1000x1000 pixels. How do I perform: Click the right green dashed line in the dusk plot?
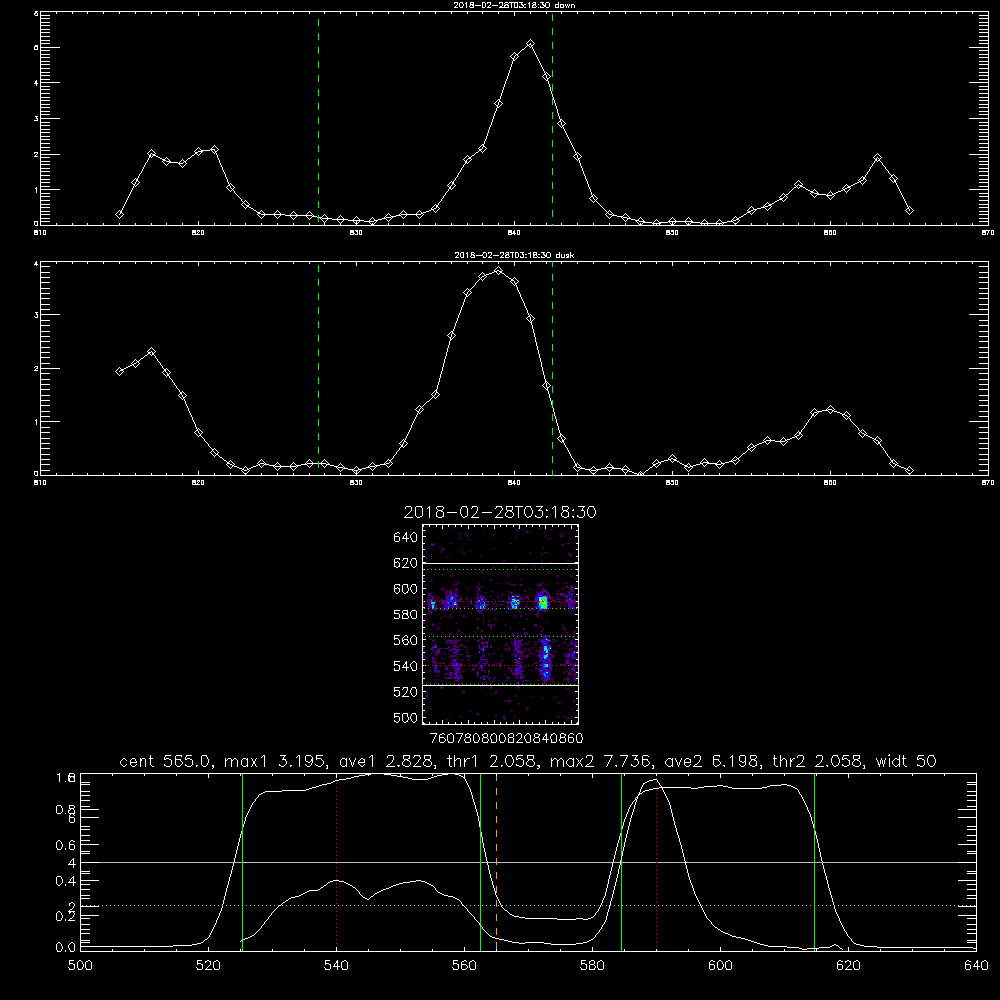coord(552,368)
